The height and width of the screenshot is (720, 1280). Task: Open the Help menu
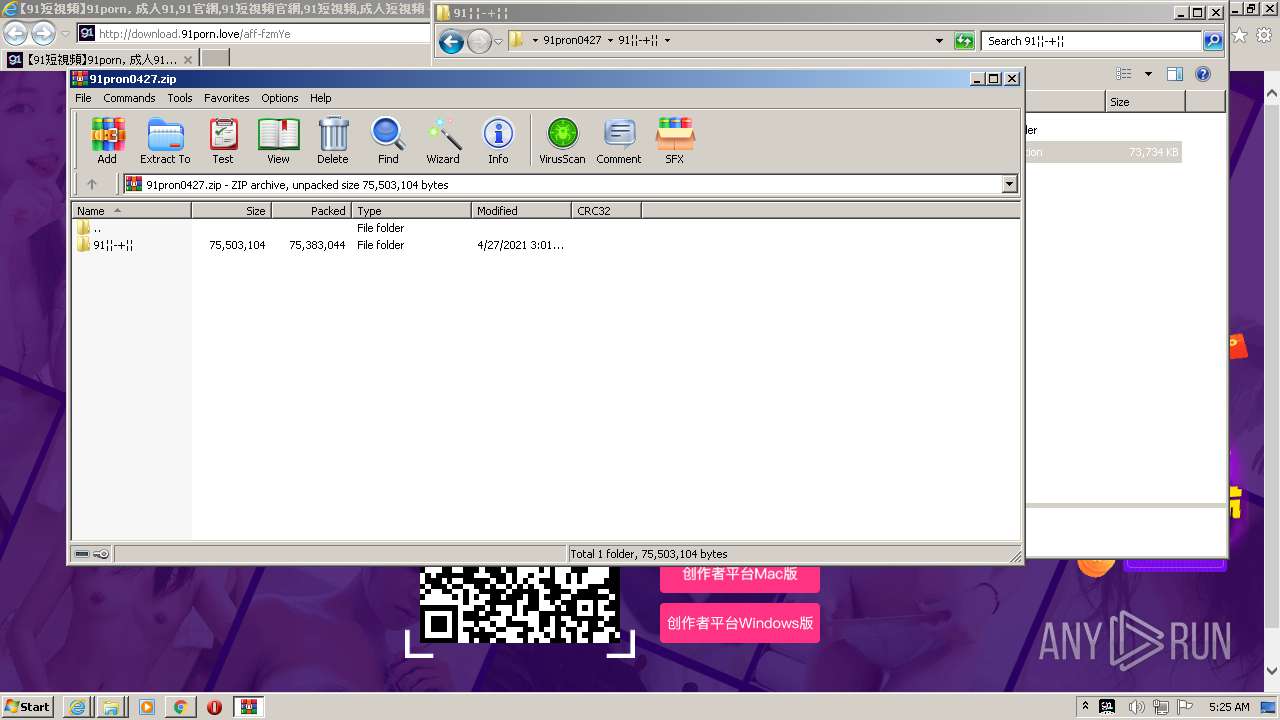[320, 98]
